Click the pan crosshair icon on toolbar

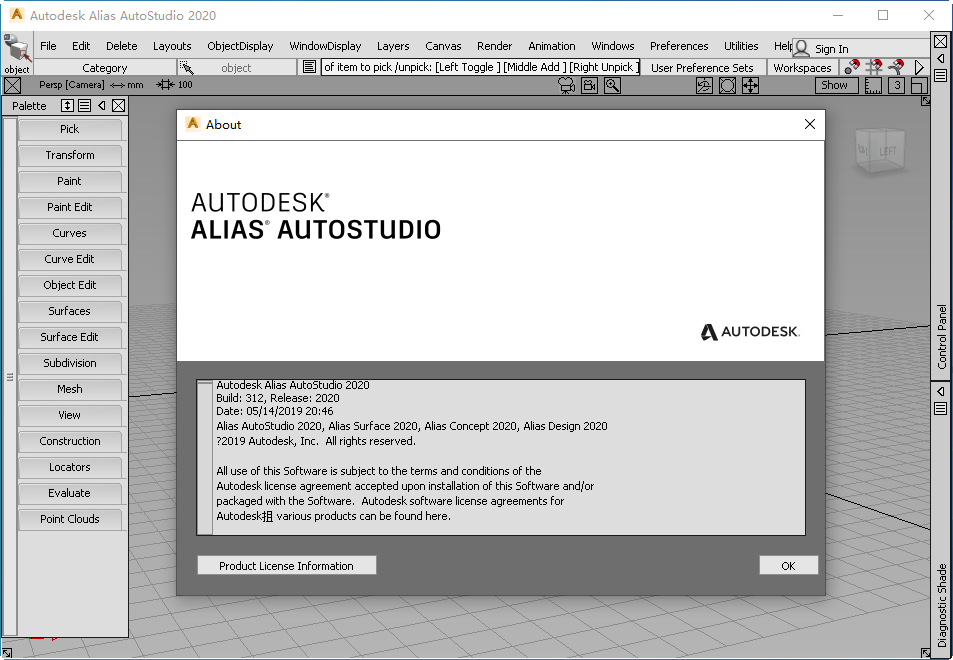coord(750,85)
